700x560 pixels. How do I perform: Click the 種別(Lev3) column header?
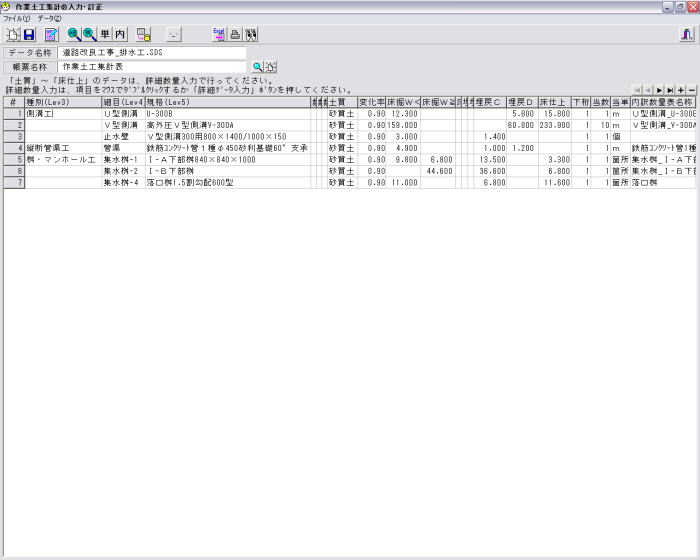click(x=62, y=102)
